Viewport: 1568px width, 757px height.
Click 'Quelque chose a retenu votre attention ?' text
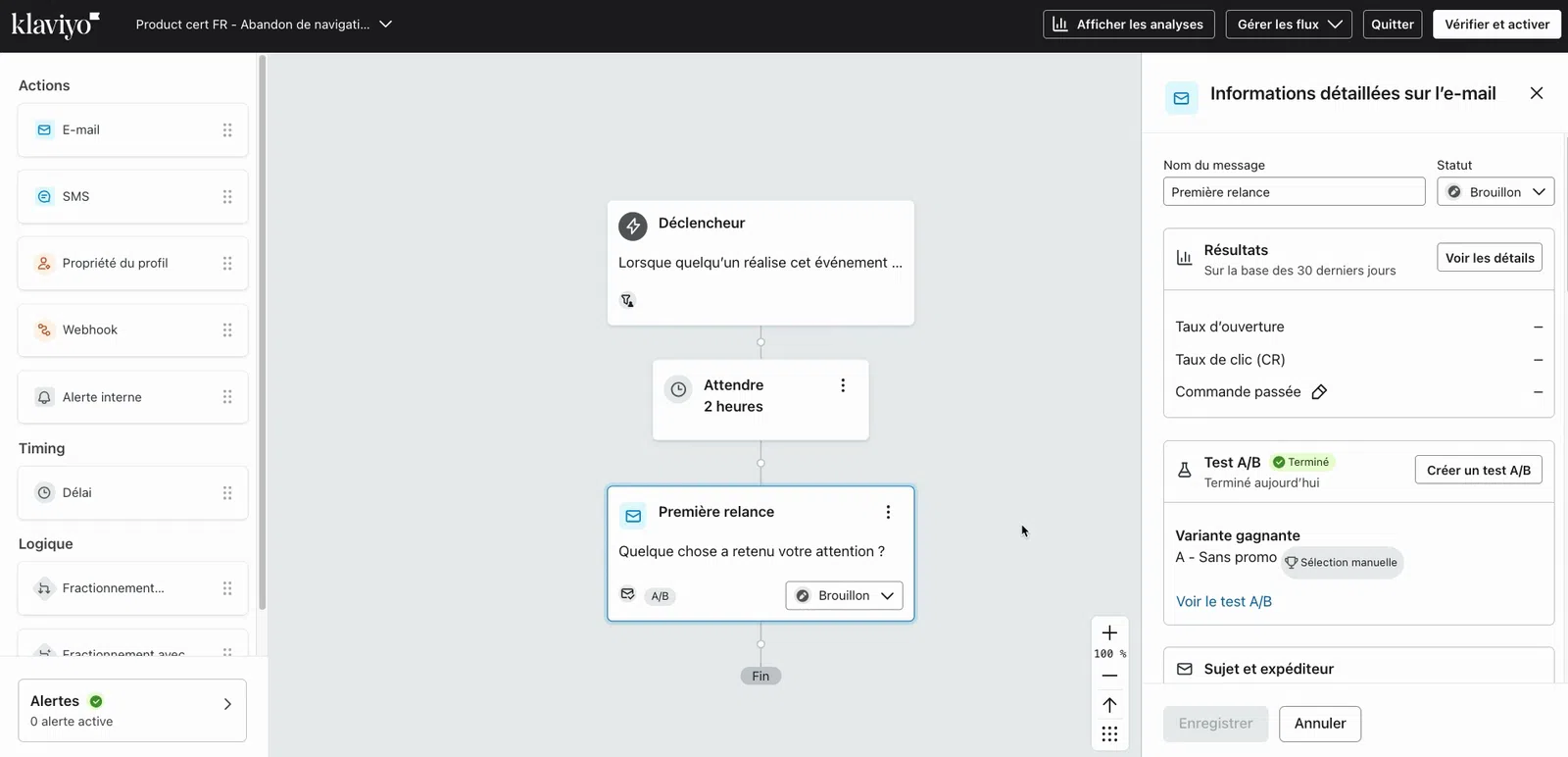tap(752, 551)
